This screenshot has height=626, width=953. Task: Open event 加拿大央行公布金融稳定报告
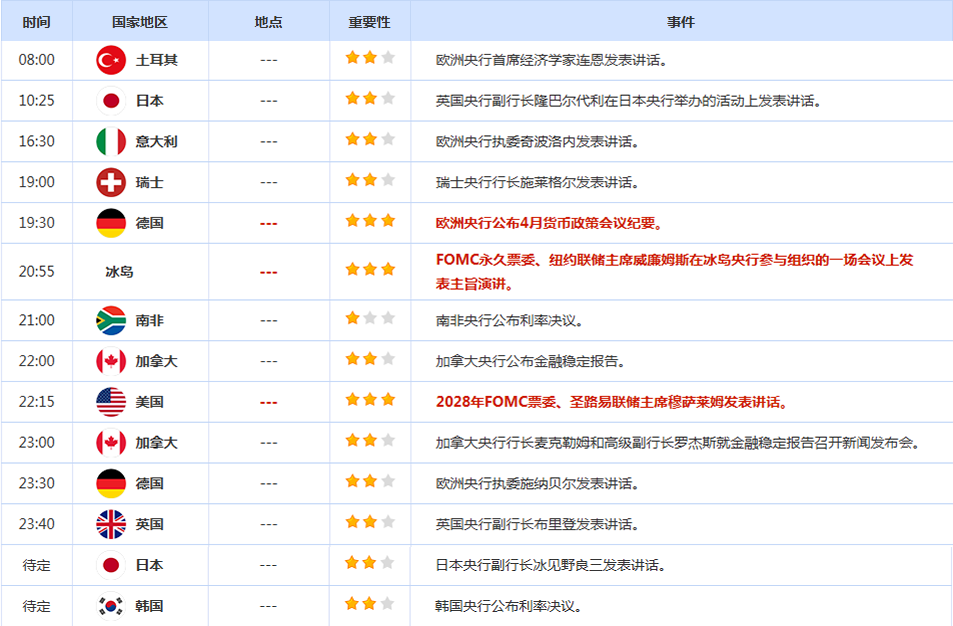pyautogui.click(x=531, y=361)
